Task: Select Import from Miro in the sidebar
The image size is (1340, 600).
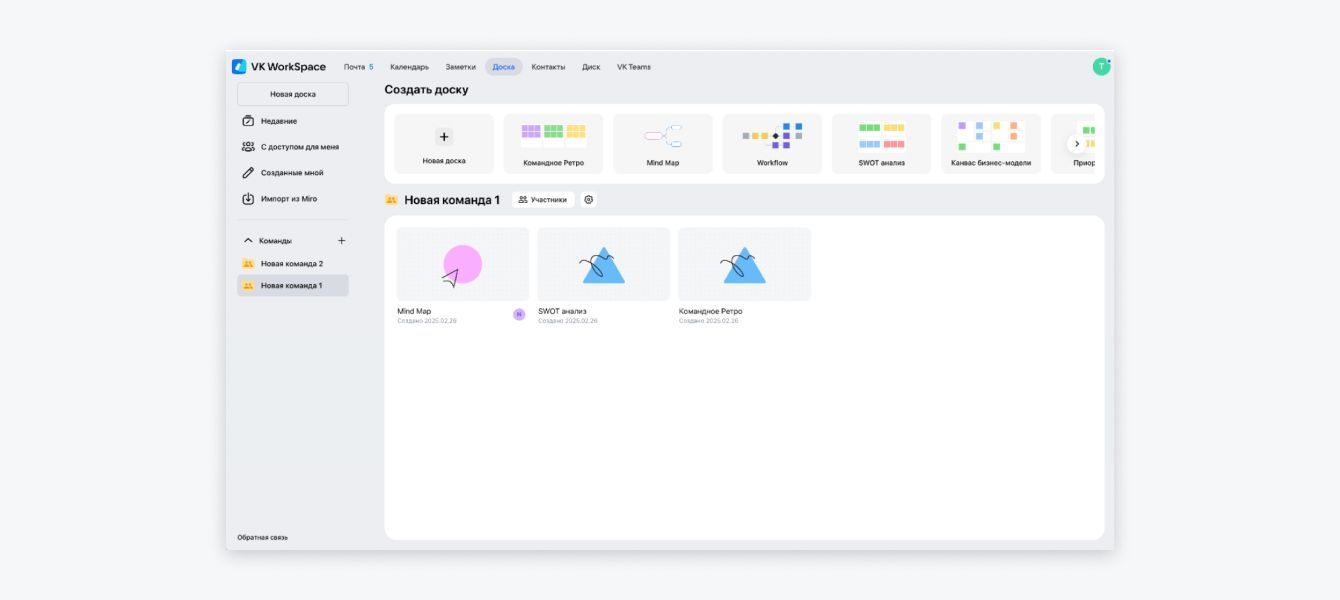Action: [x=288, y=199]
